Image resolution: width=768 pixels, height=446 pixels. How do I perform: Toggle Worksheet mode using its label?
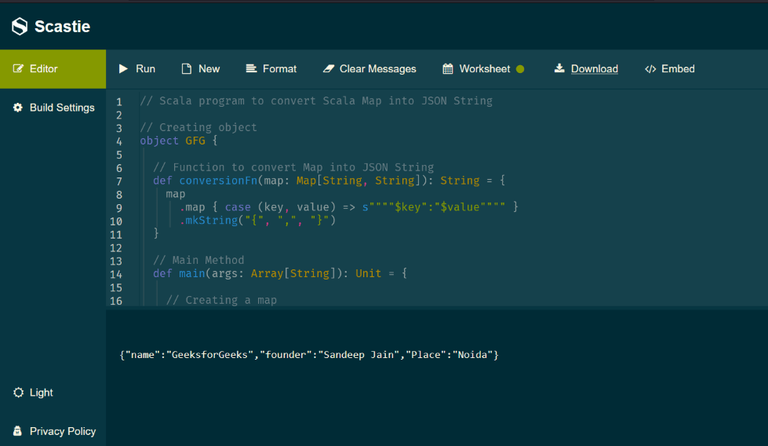click(484, 69)
